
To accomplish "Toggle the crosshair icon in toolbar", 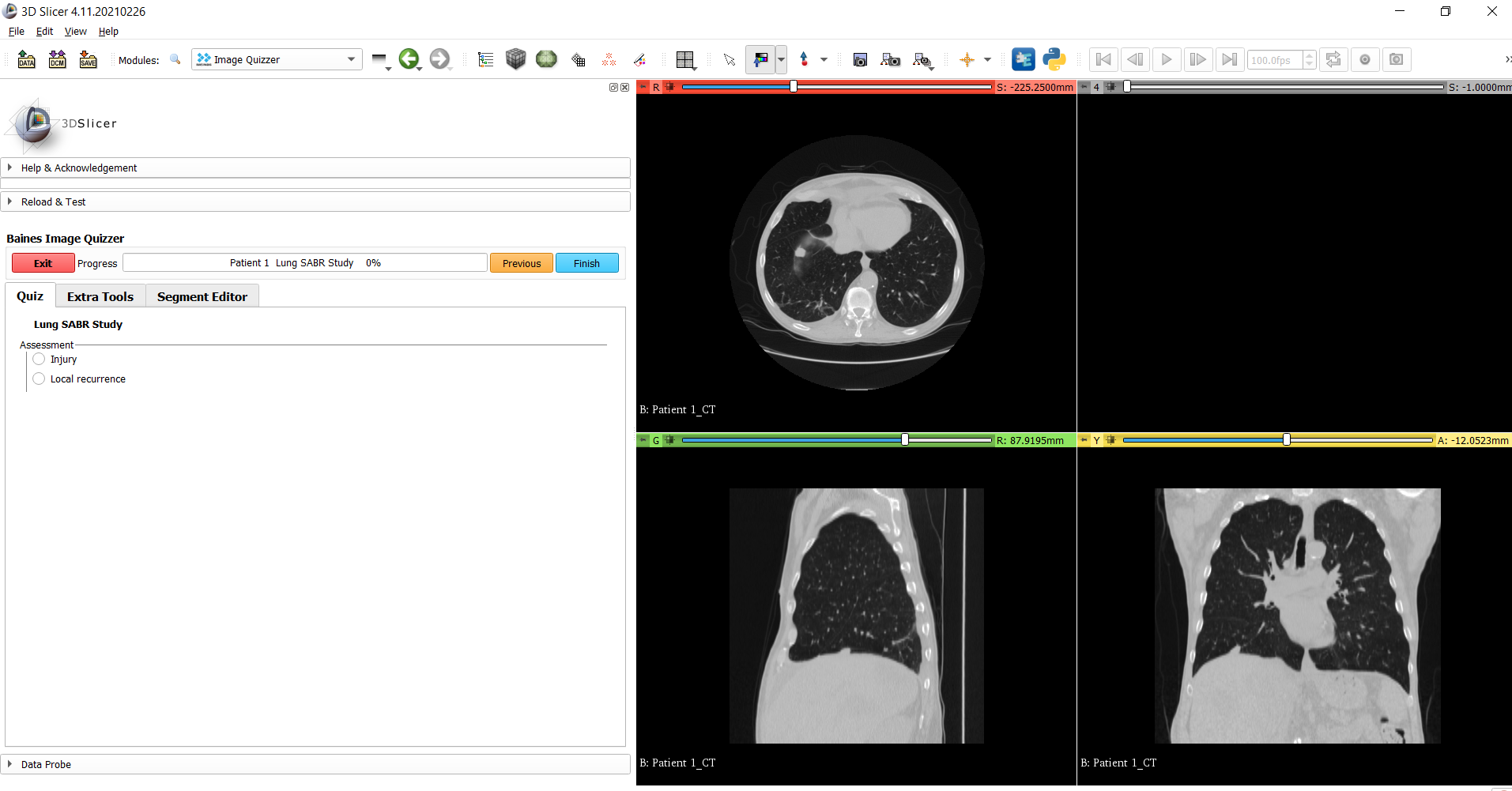I will (x=967, y=59).
